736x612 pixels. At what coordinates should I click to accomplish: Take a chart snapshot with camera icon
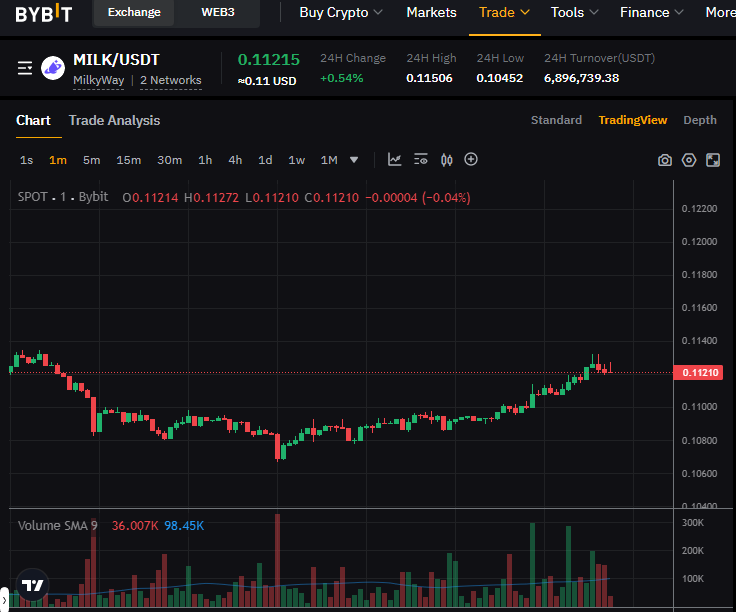(x=665, y=160)
